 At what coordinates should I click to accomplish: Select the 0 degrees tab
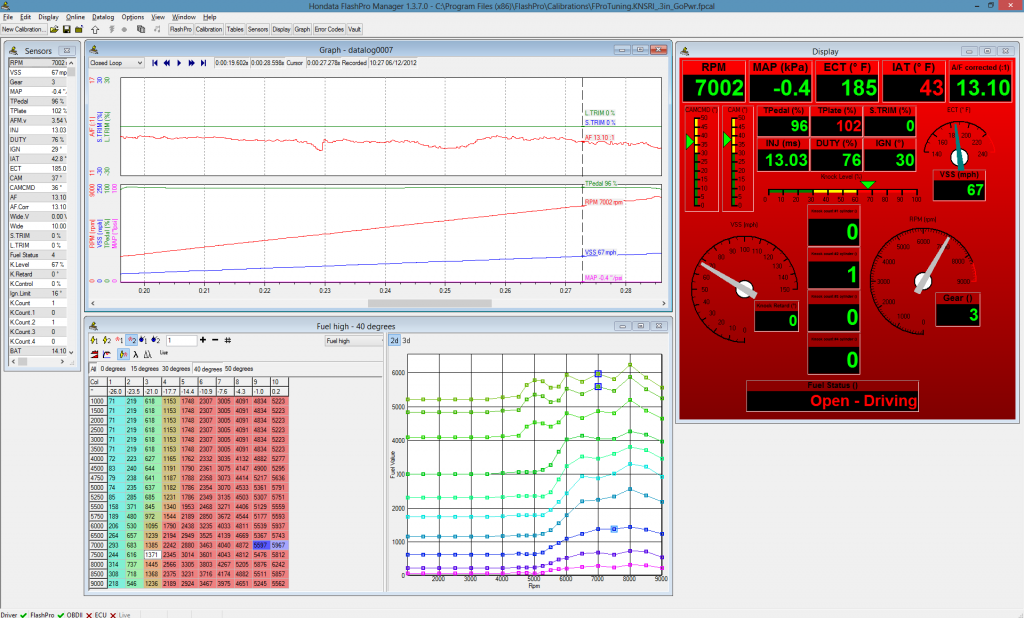(x=113, y=369)
